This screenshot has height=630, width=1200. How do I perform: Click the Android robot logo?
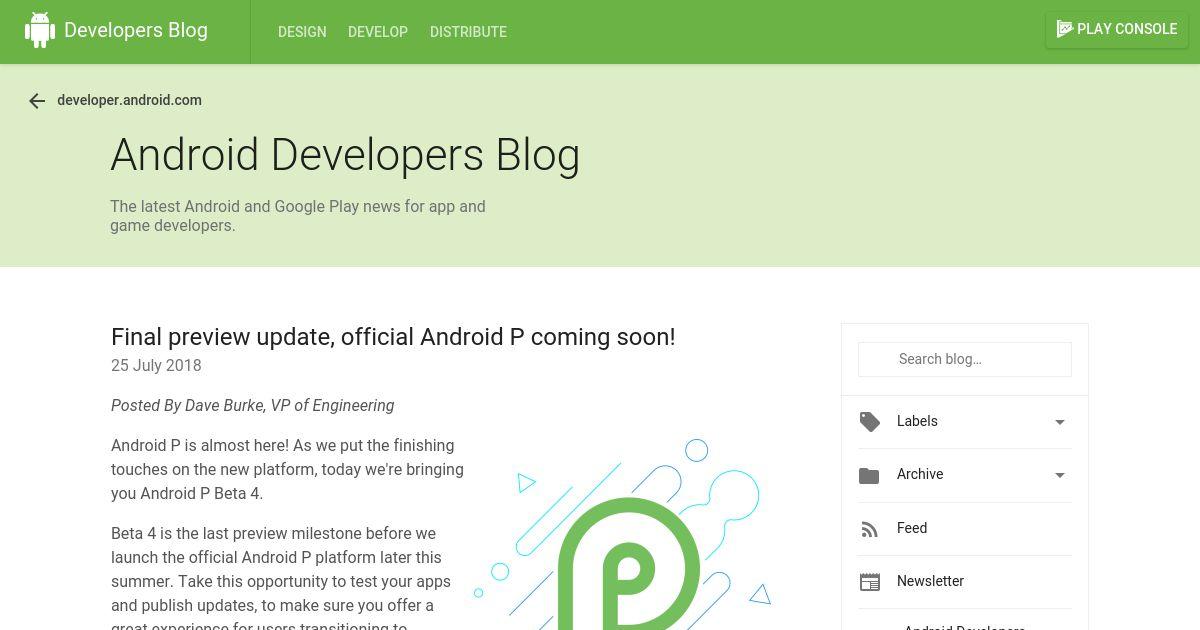[x=40, y=30]
